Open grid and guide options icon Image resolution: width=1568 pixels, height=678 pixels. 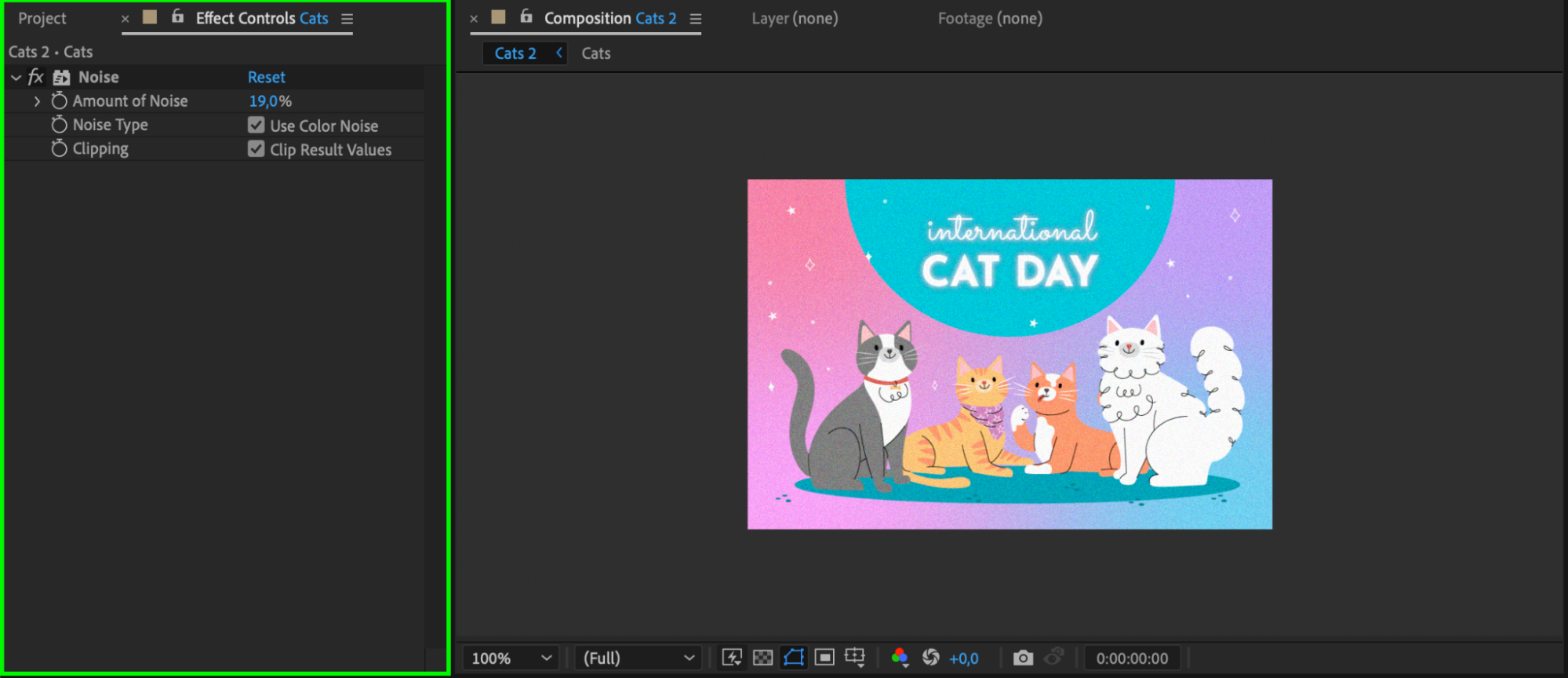pos(855,658)
